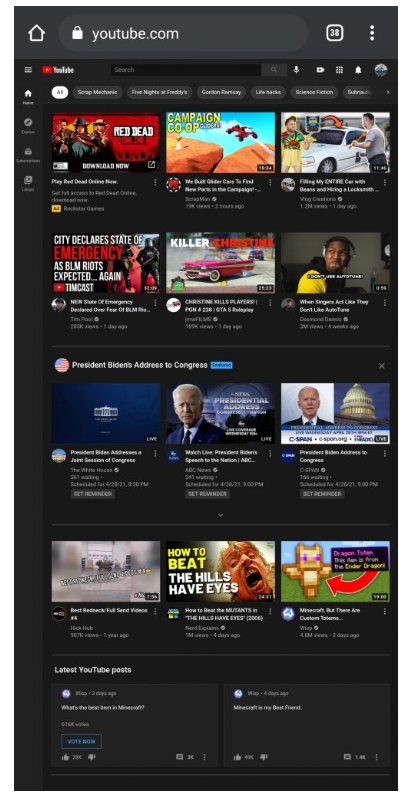Click the ScrapMan channel avatar
The height and width of the screenshot is (809, 411).
[173, 185]
